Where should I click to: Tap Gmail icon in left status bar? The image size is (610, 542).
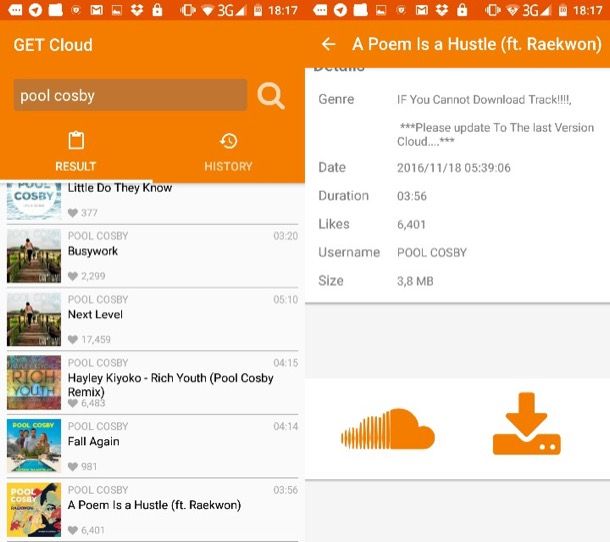96,11
